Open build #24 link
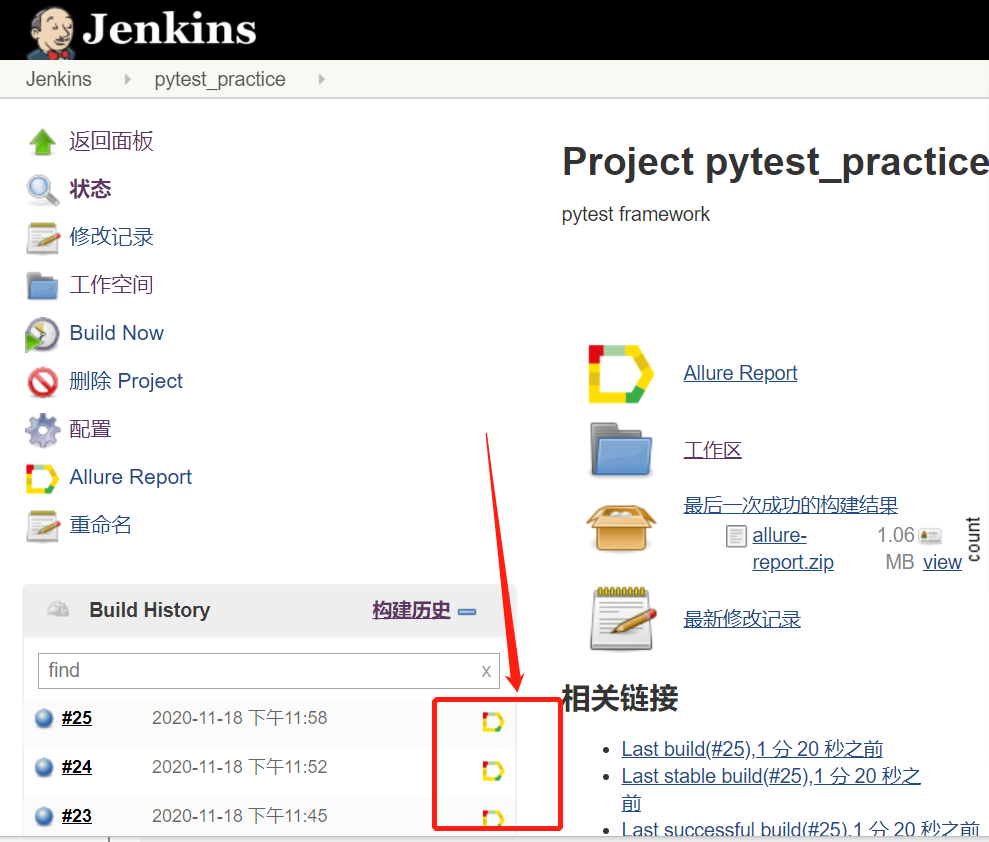 pyautogui.click(x=77, y=767)
